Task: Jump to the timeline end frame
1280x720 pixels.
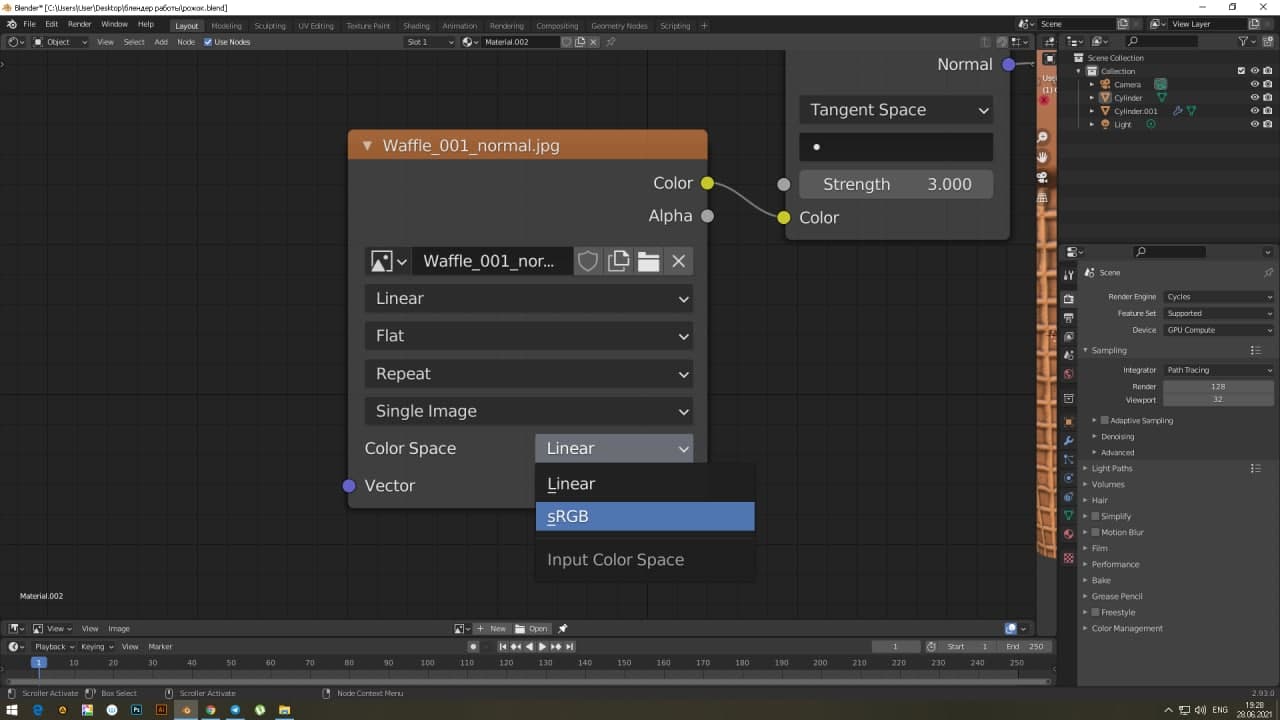Action: click(x=569, y=647)
